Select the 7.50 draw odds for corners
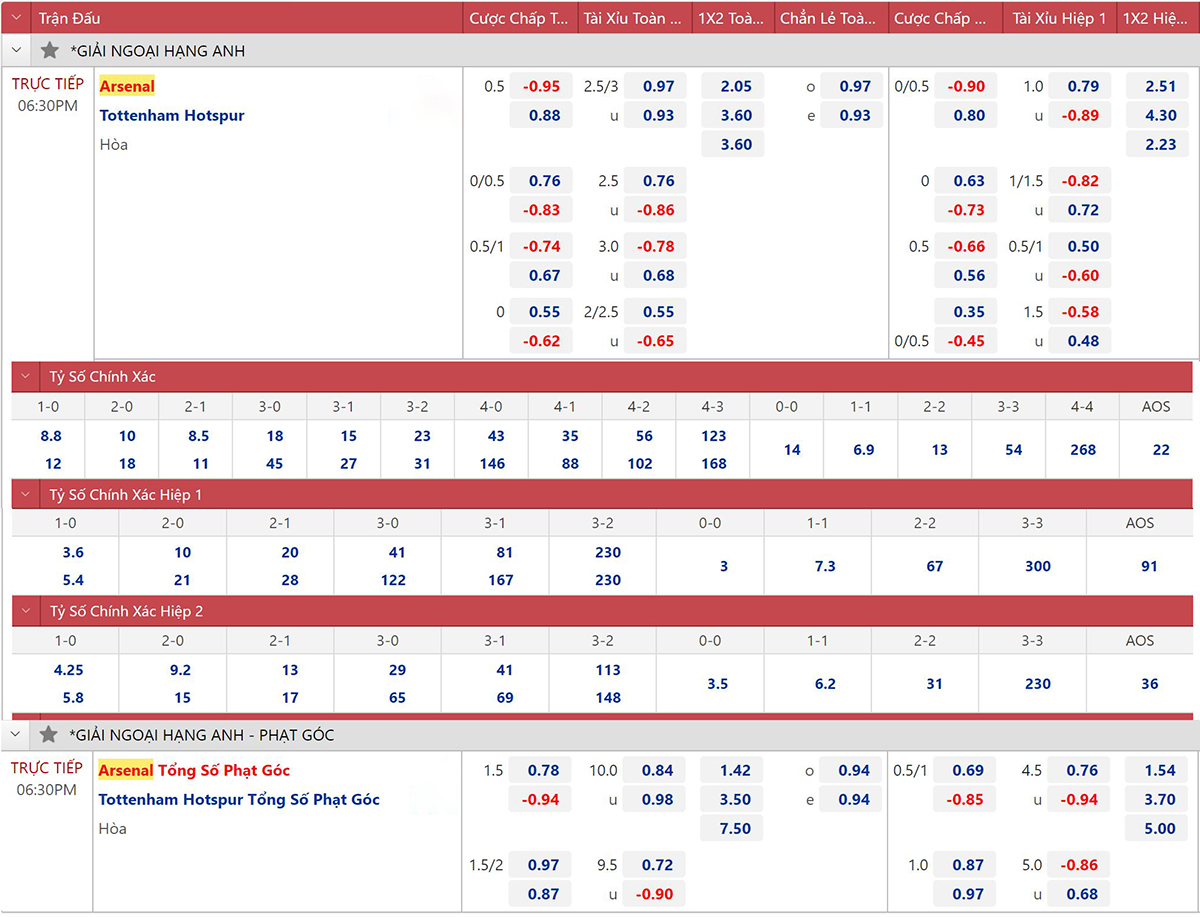This screenshot has width=1200, height=917. (x=735, y=828)
